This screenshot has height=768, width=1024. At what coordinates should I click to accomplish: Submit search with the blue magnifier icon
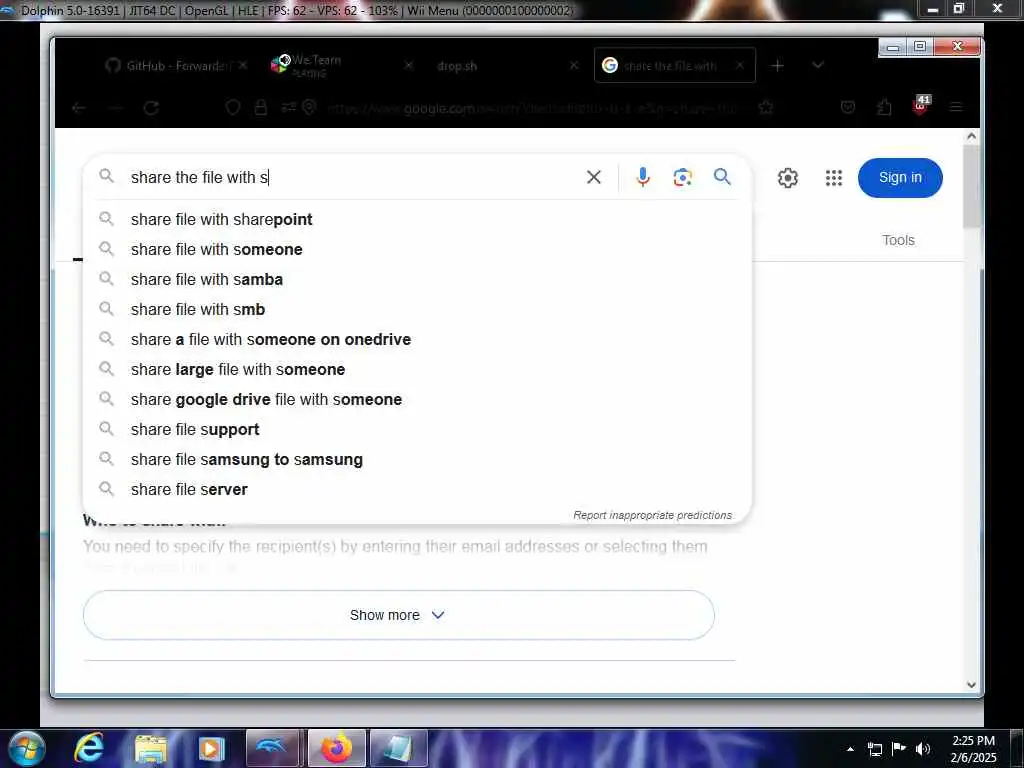(x=722, y=176)
